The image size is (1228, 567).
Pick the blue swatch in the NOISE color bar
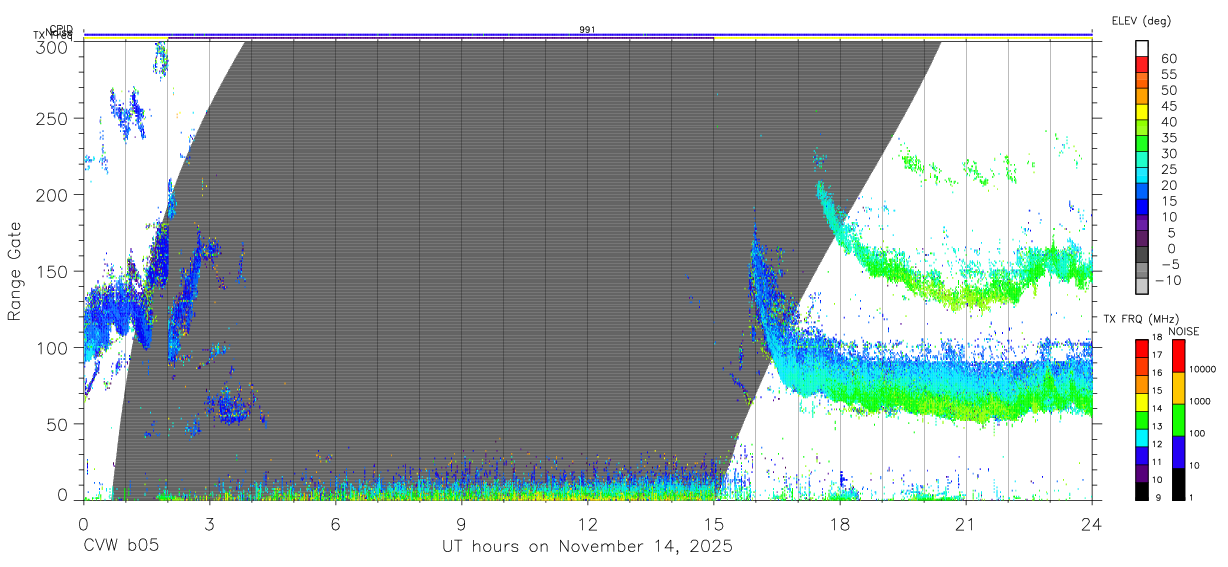tap(1177, 450)
